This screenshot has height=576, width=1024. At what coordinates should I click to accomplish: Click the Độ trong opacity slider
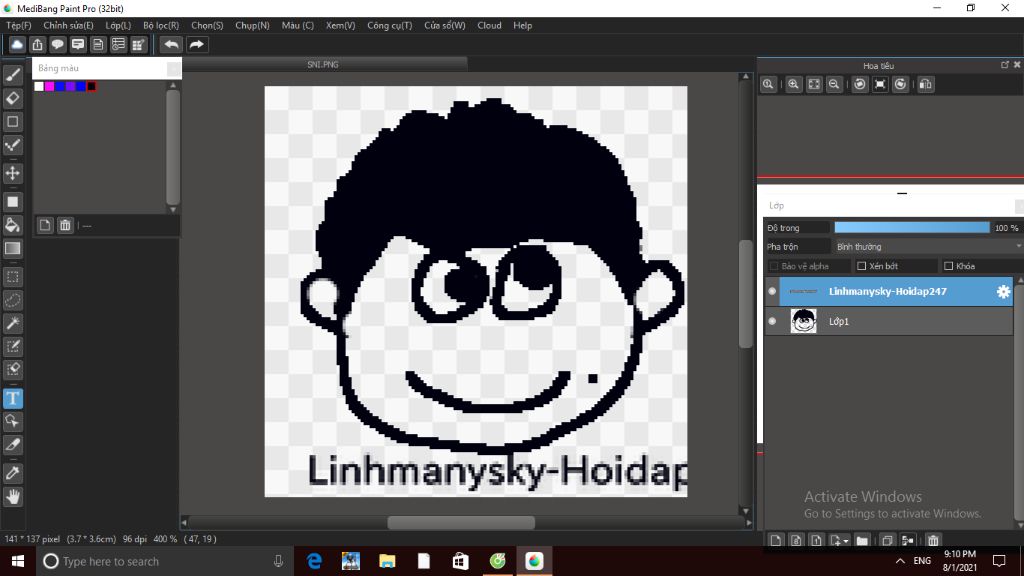pyautogui.click(x=912, y=227)
